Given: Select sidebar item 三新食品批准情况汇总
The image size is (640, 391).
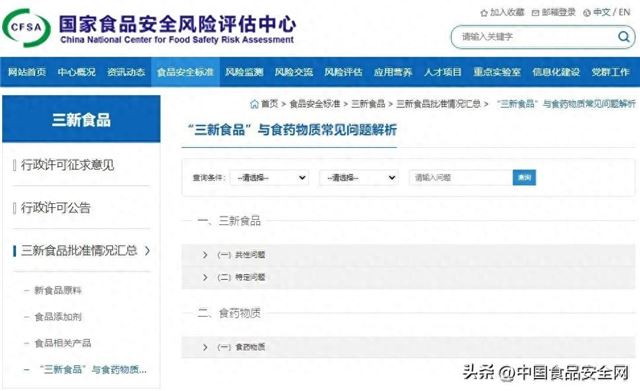Looking at the screenshot, I should tap(79, 251).
